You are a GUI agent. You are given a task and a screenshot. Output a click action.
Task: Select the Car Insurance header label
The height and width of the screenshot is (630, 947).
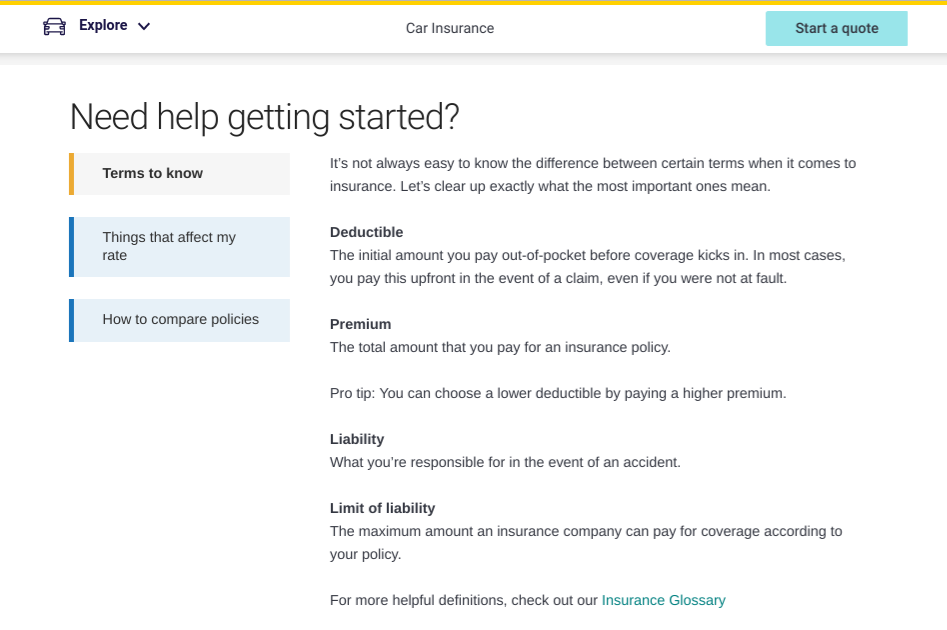(449, 28)
